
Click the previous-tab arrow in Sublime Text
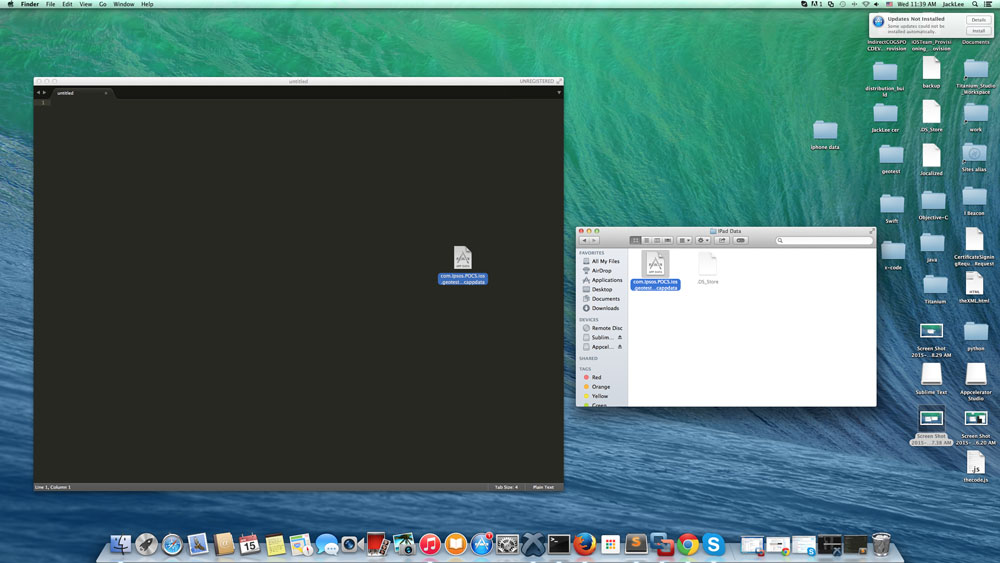click(x=38, y=93)
